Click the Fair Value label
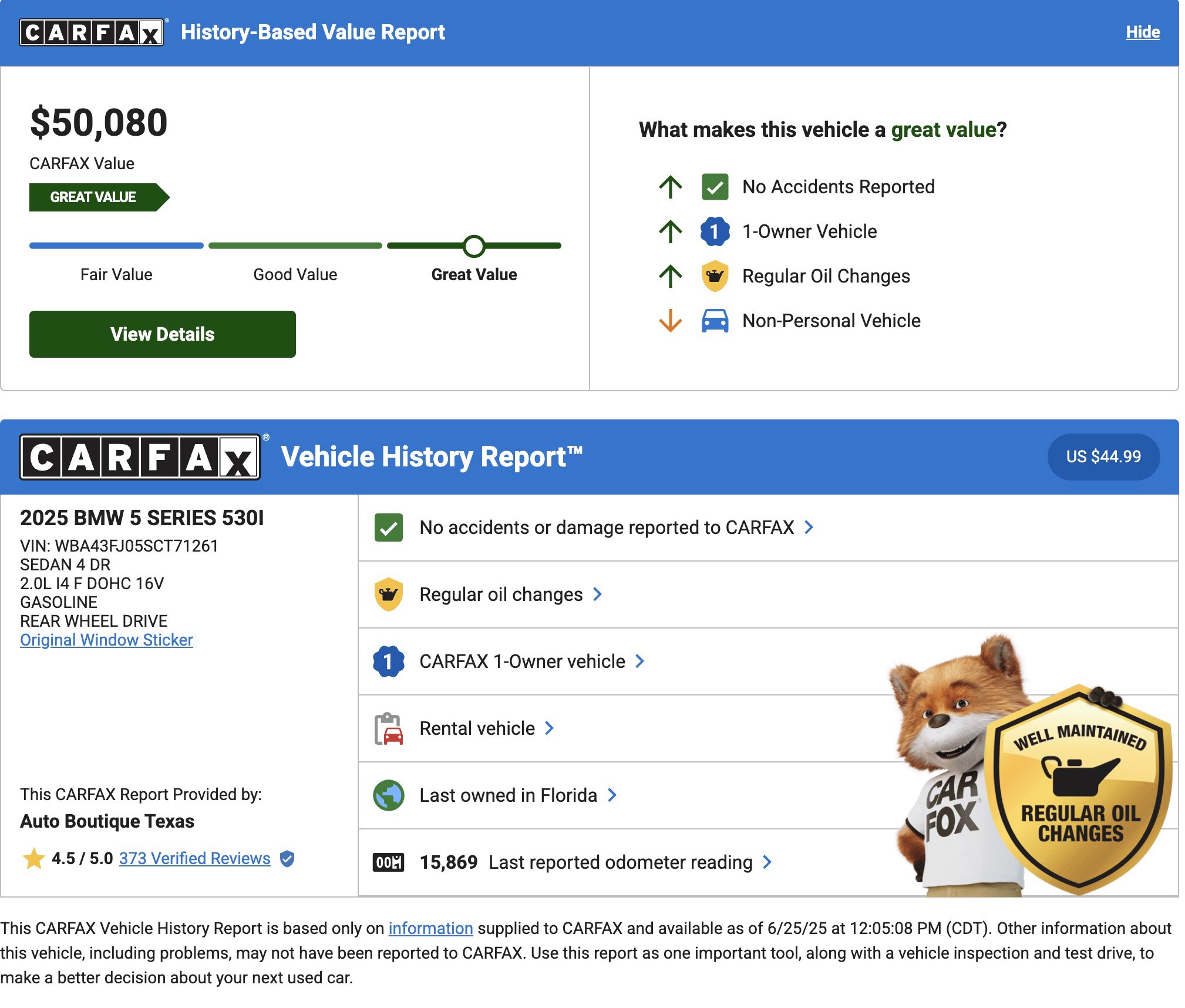 [x=116, y=274]
